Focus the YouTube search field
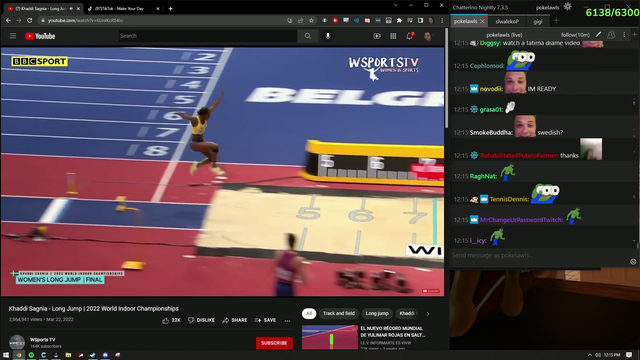 tap(208, 36)
